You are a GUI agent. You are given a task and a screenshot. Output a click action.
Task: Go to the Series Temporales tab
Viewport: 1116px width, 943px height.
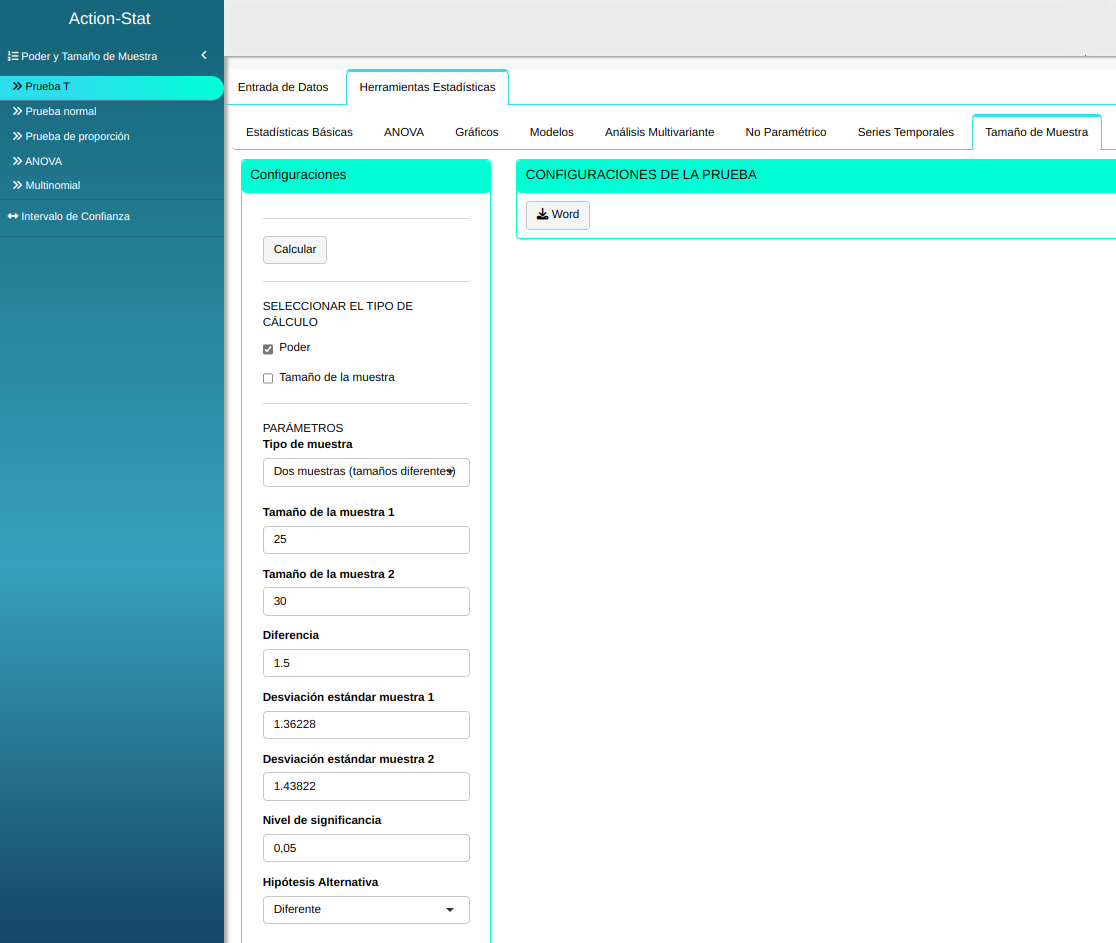point(906,132)
